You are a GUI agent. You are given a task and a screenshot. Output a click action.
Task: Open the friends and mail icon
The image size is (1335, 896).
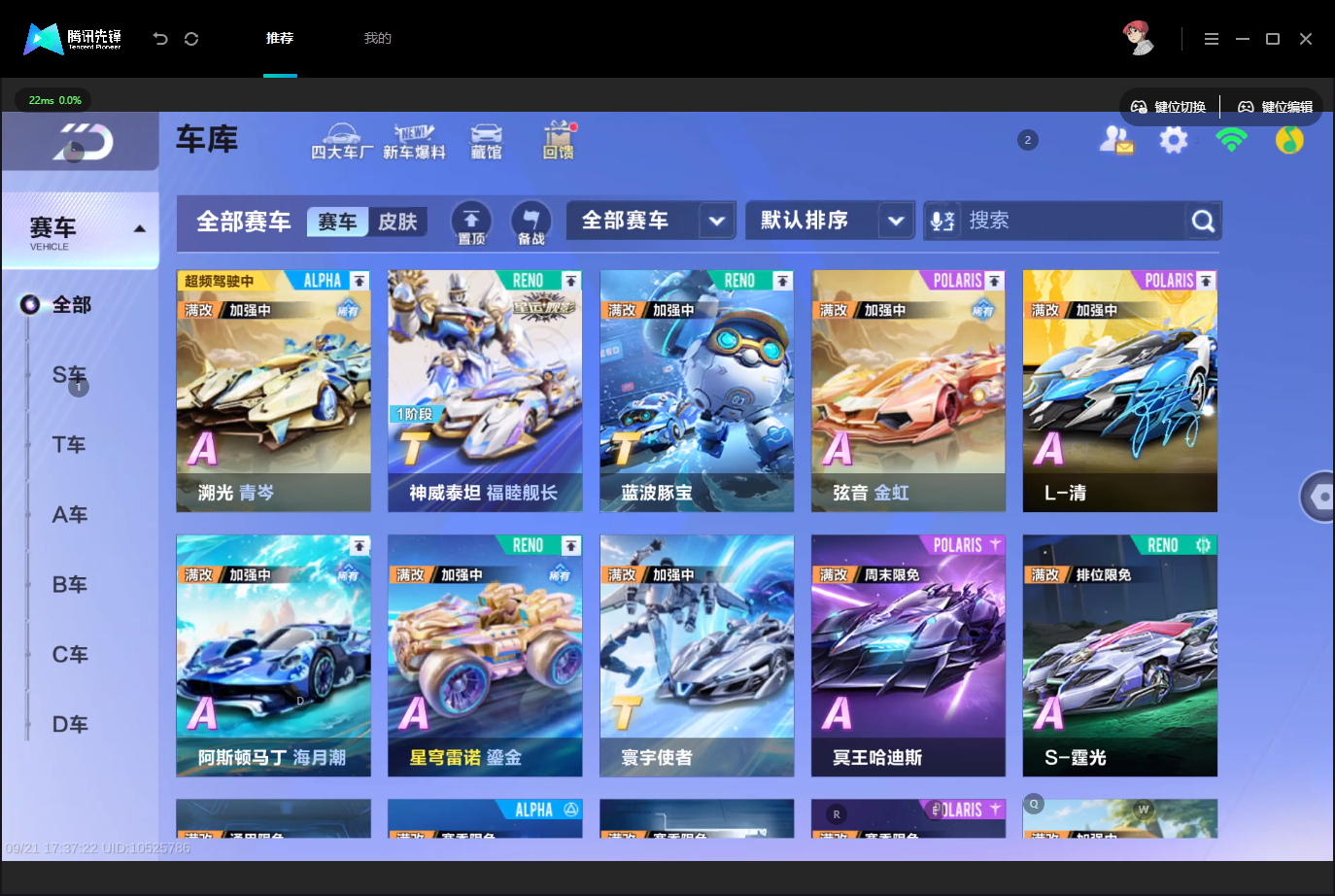(1116, 140)
